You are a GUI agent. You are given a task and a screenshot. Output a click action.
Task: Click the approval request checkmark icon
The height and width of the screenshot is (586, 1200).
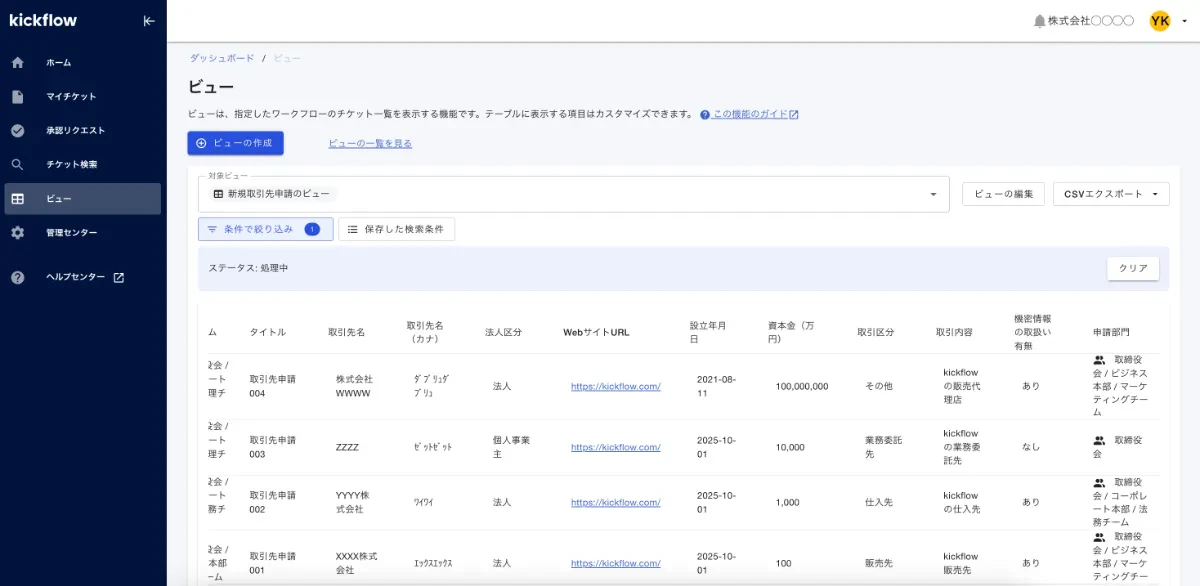tap(18, 131)
